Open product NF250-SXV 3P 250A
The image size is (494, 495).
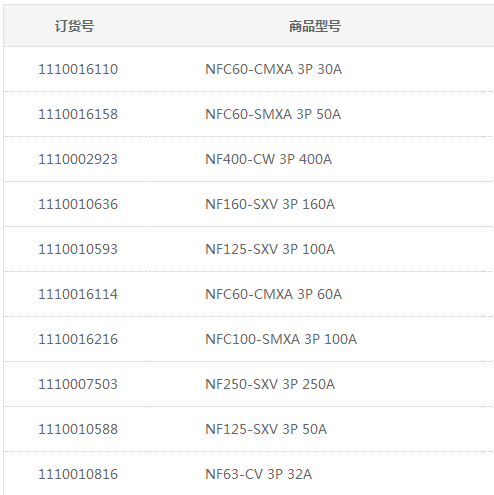pyautogui.click(x=270, y=384)
